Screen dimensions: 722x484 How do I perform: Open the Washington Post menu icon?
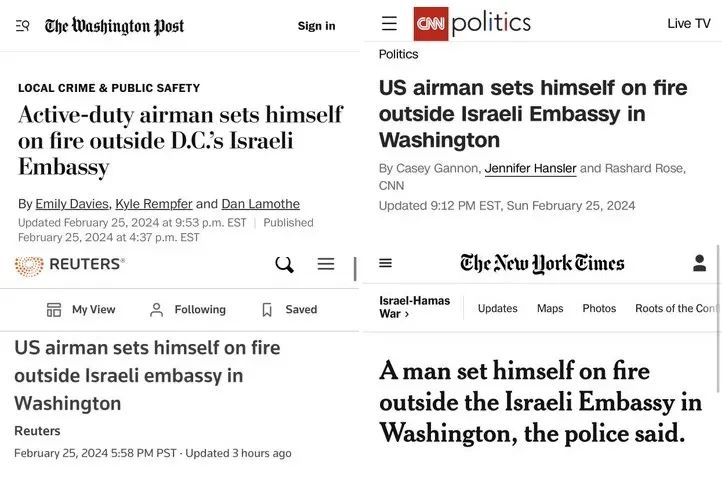click(22, 26)
